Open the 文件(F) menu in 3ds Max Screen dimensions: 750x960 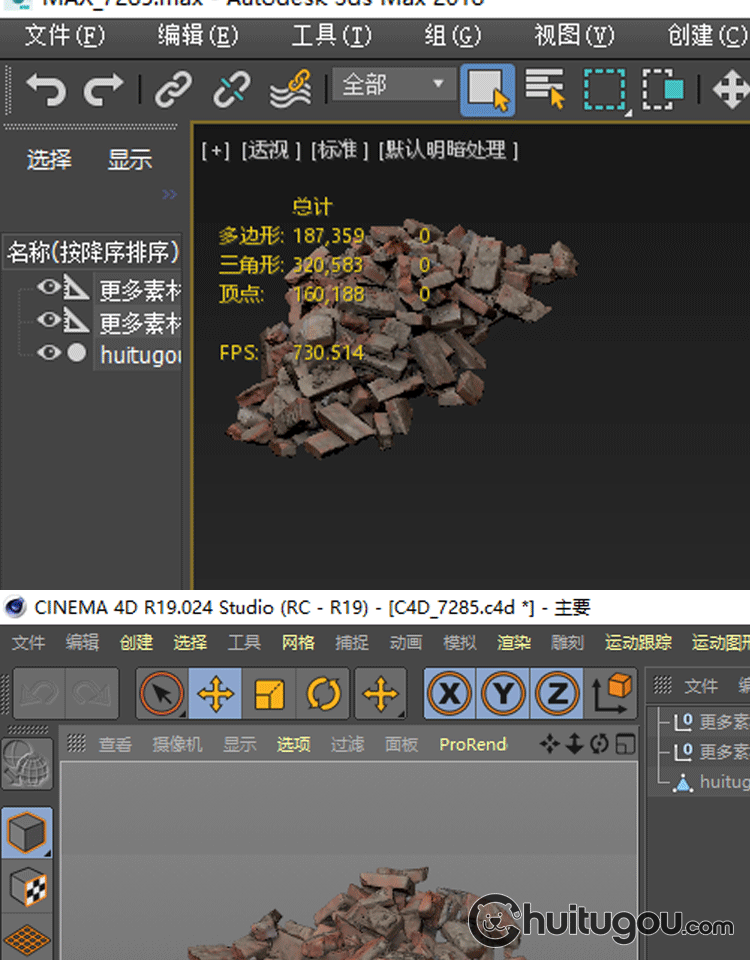click(64, 36)
